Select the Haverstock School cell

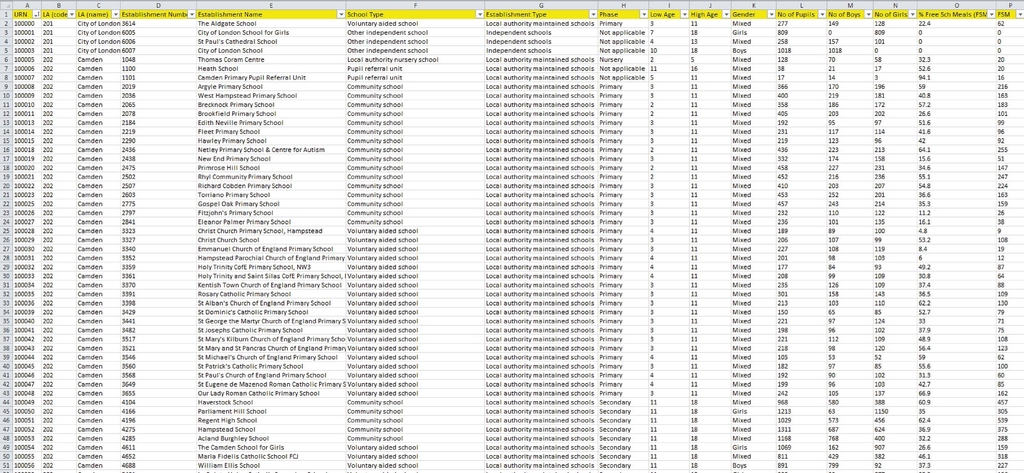pyautogui.click(x=271, y=402)
